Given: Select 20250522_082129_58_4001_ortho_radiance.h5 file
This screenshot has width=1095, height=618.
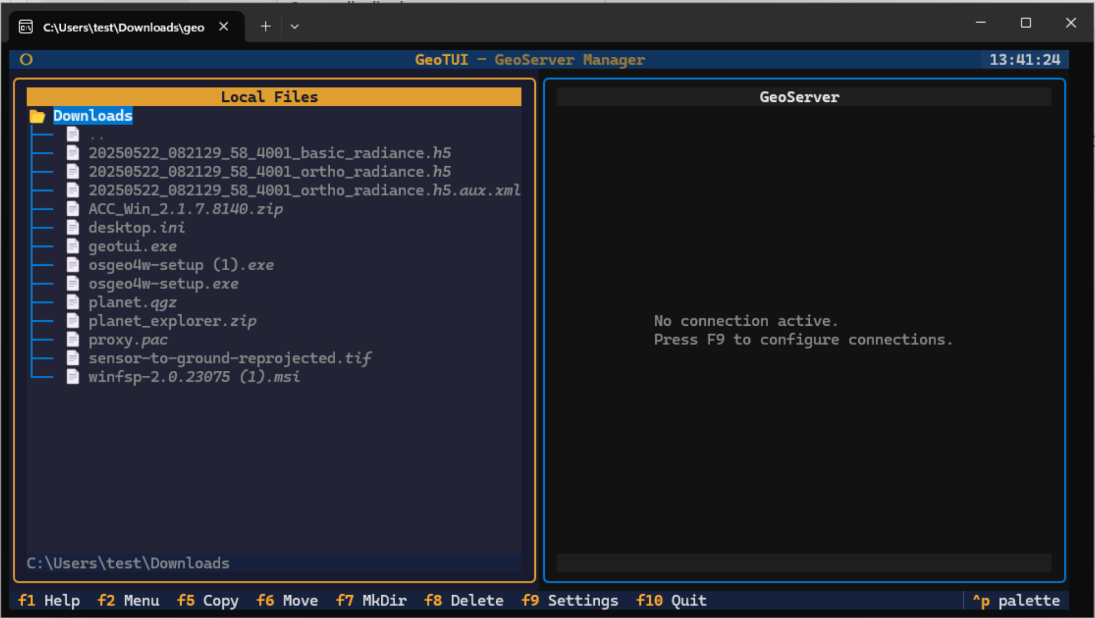Looking at the screenshot, I should 270,172.
